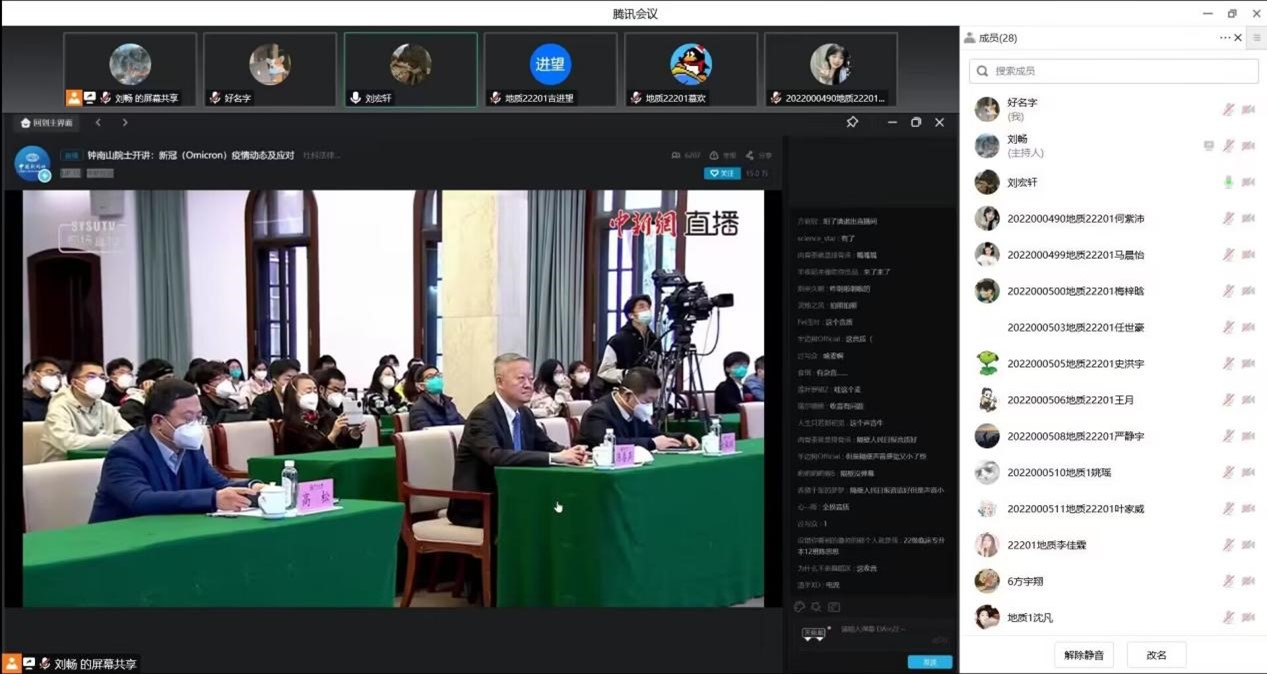1267x674 pixels.
Task: Click the danmaku settings gear icon below chat
Action: click(x=816, y=607)
